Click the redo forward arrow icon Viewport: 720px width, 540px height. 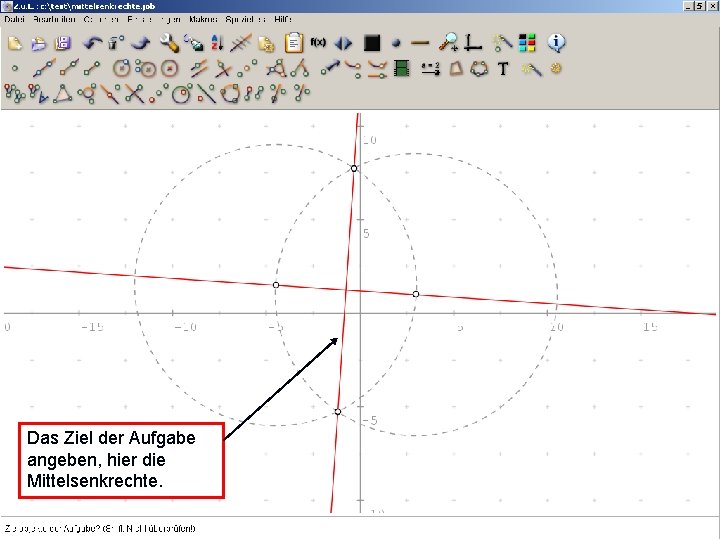[x=141, y=43]
